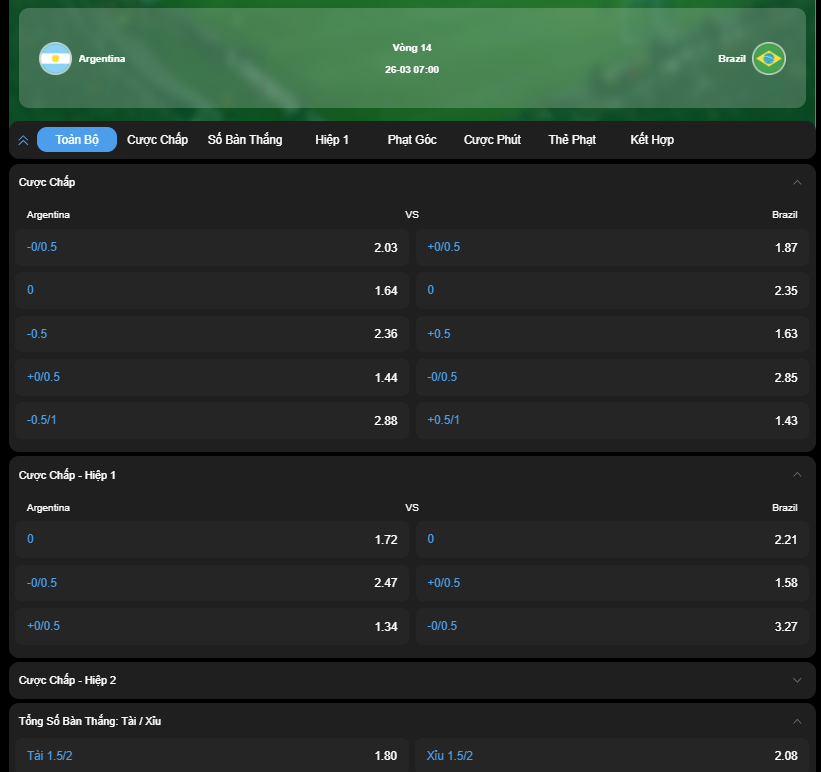821x772 pixels.
Task: Collapse the Cược Chấp - Hiệp 1 section
Action: (797, 475)
